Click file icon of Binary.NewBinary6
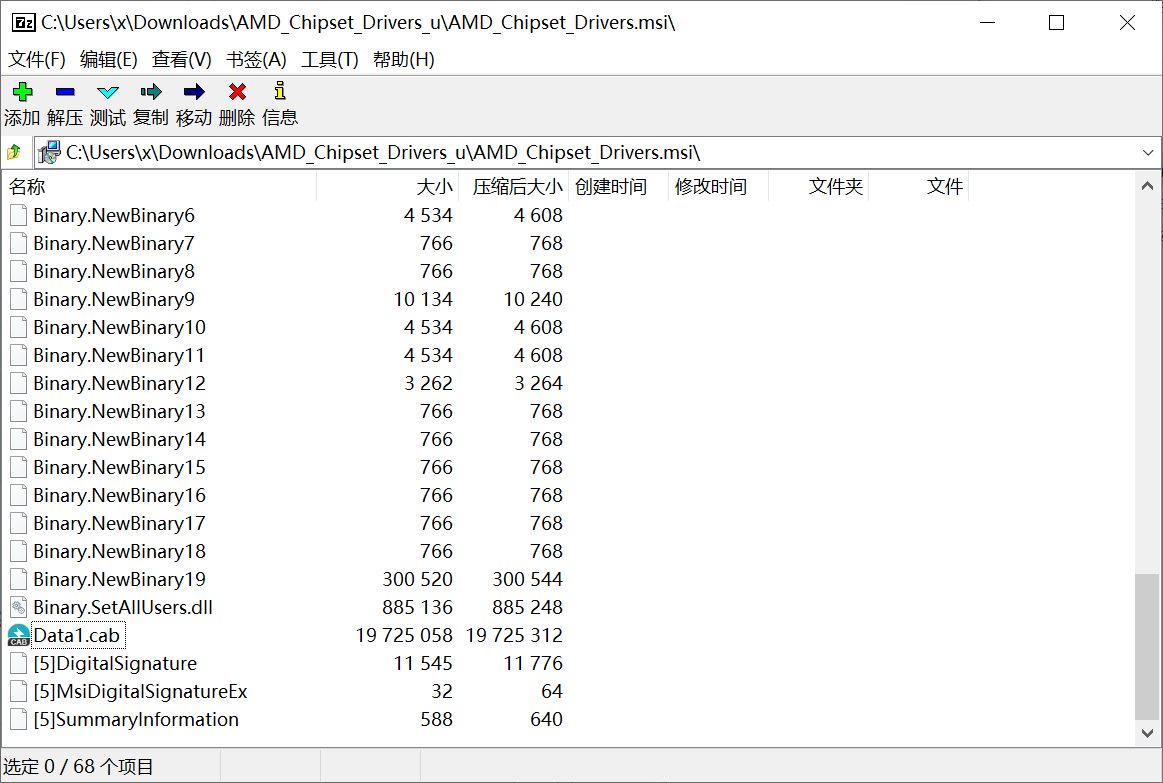The height and width of the screenshot is (783, 1163). (x=19, y=216)
